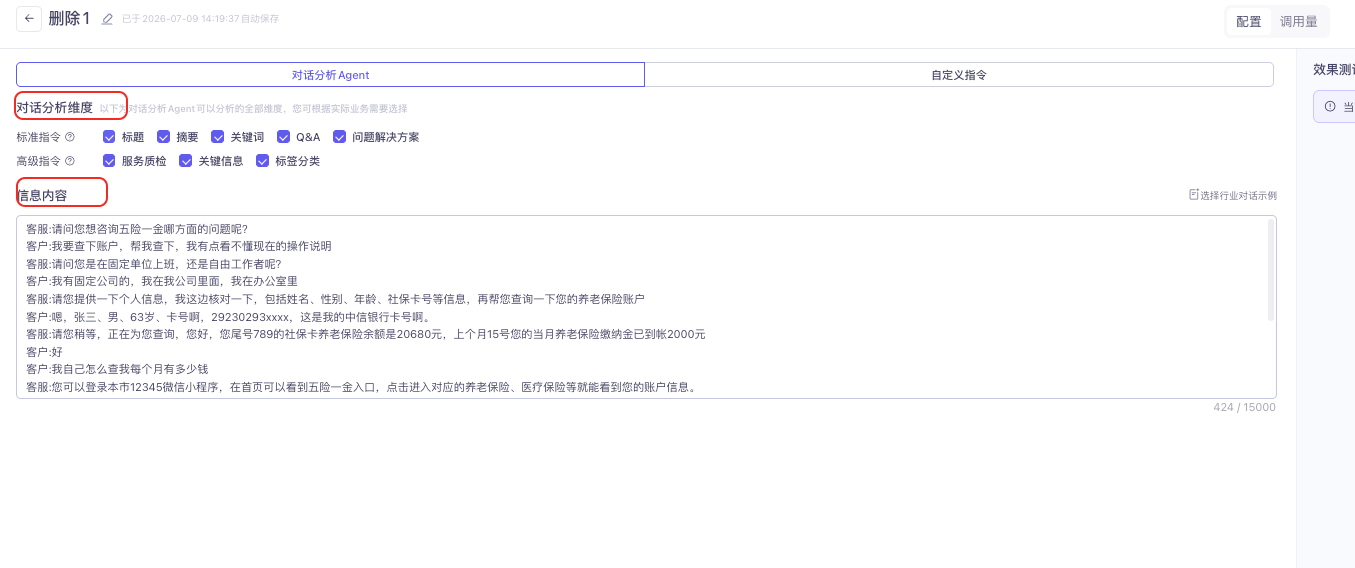Click the 删除1 title text
This screenshot has width=1355, height=568.
point(69,19)
